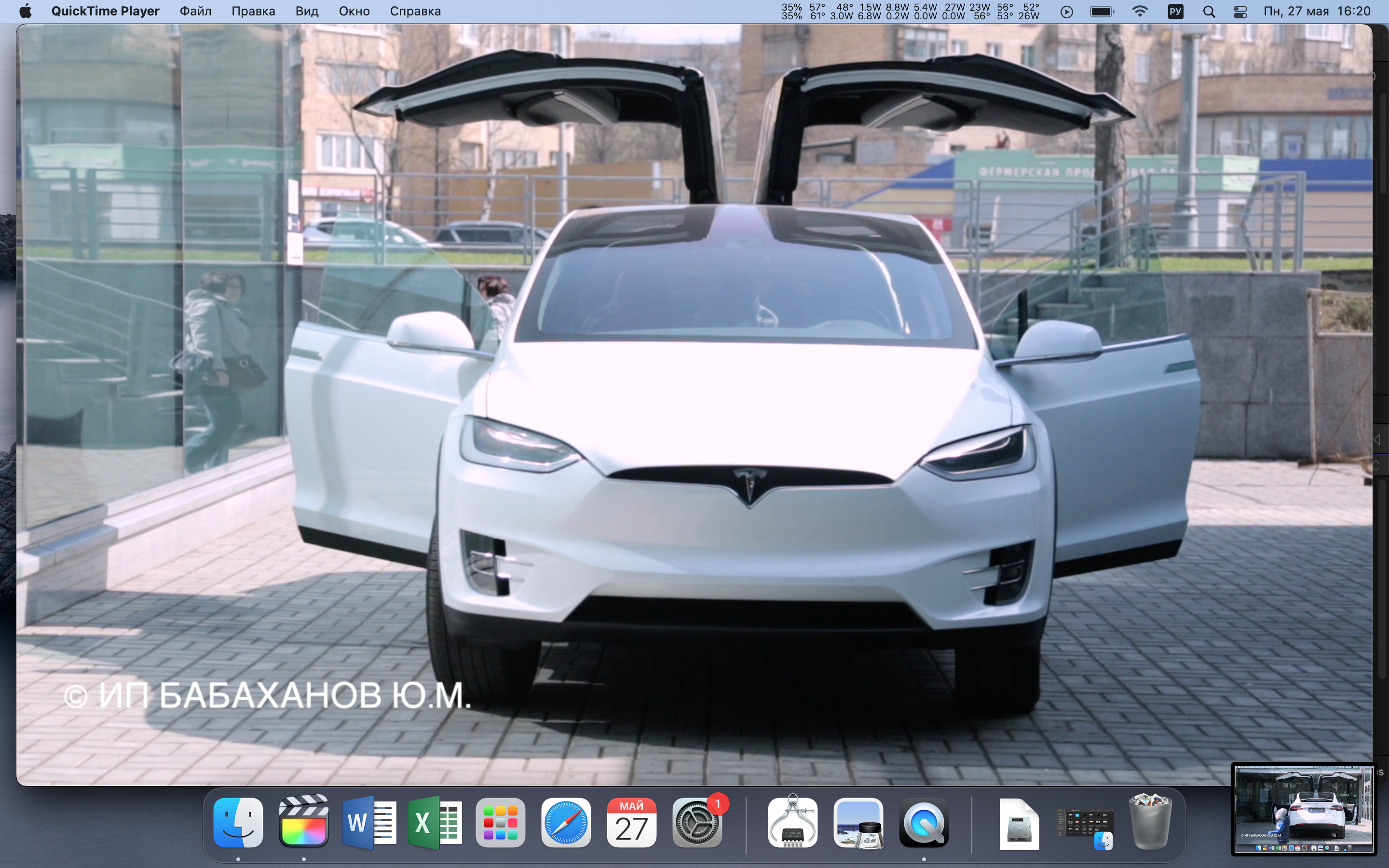Open the Вид menu

pyautogui.click(x=307, y=12)
